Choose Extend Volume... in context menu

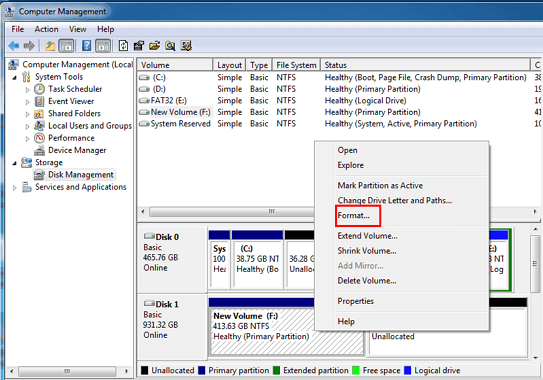tap(367, 236)
